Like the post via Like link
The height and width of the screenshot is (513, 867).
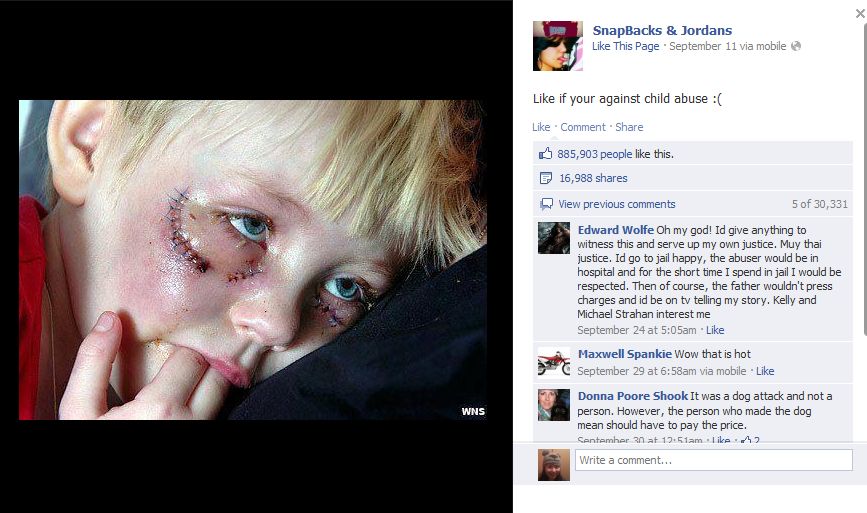pyautogui.click(x=541, y=127)
